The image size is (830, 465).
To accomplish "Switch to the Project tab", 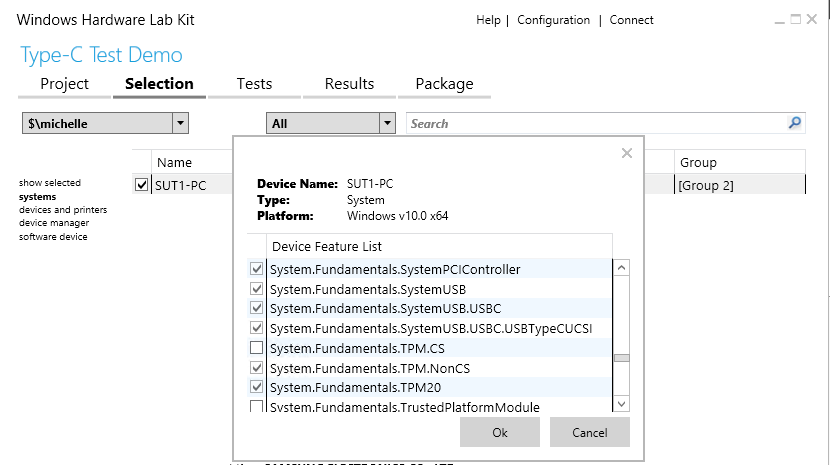I will point(65,84).
